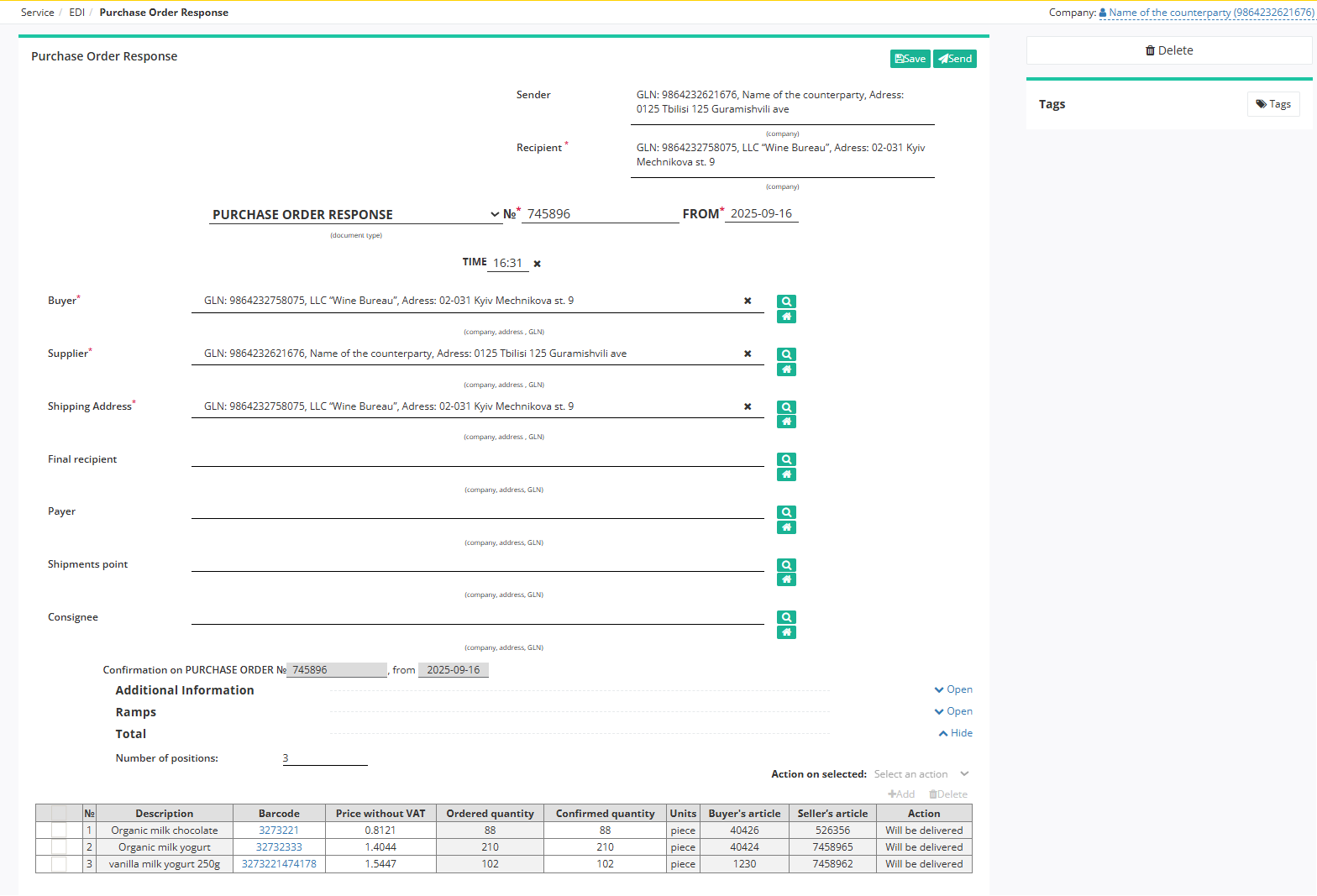Clear the TIME value 16:31
Viewport: 1317px width, 896px height.
click(538, 264)
